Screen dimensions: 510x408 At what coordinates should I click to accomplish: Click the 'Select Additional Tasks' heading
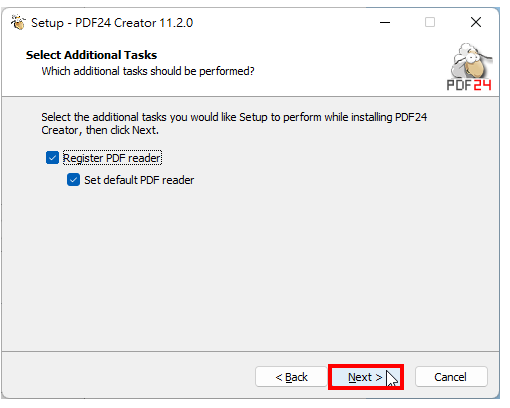pos(91,55)
